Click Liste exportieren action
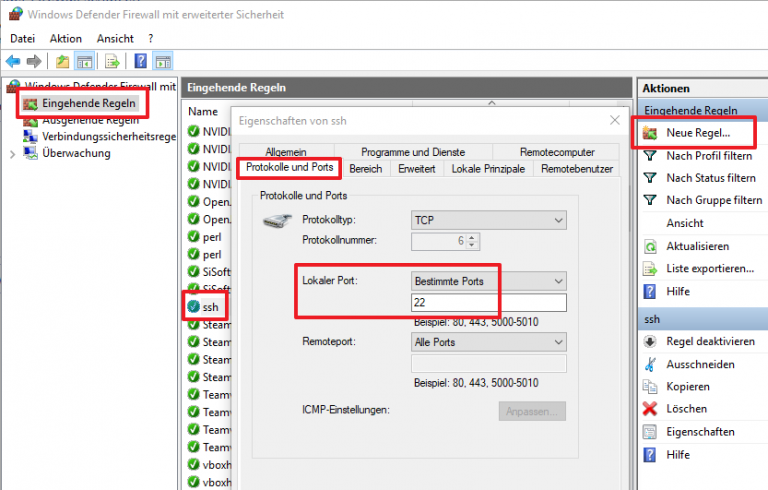 (x=710, y=269)
